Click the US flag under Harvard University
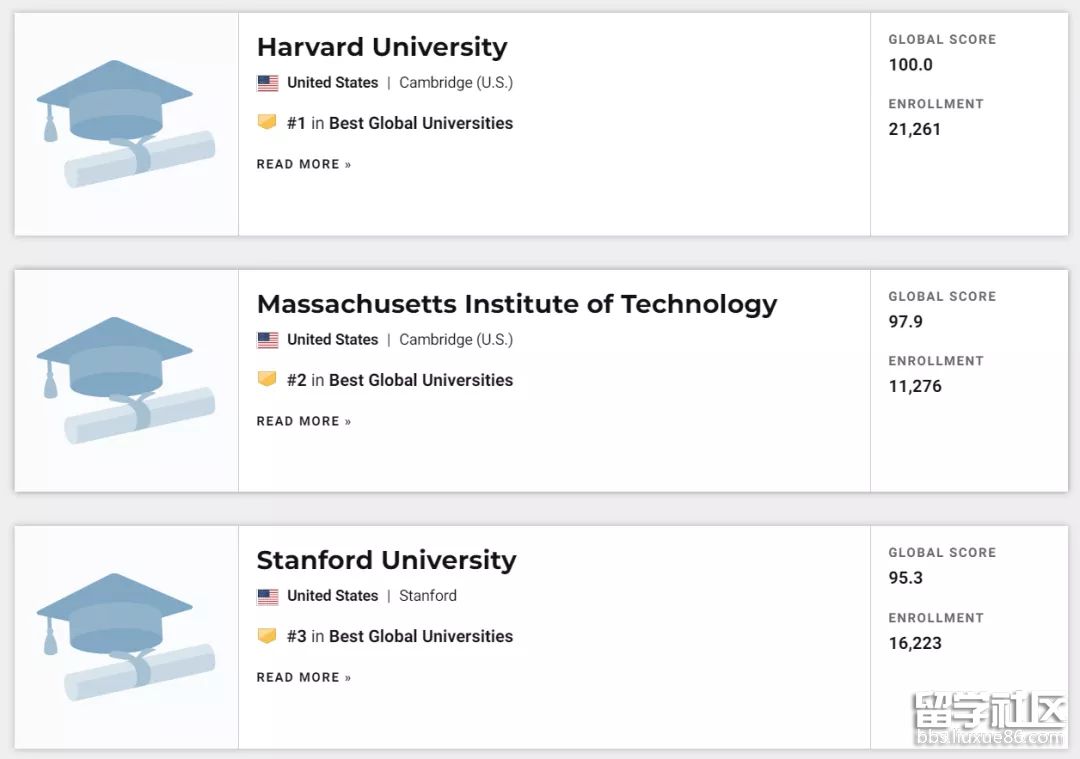The width and height of the screenshot is (1080, 759). pyautogui.click(x=268, y=83)
